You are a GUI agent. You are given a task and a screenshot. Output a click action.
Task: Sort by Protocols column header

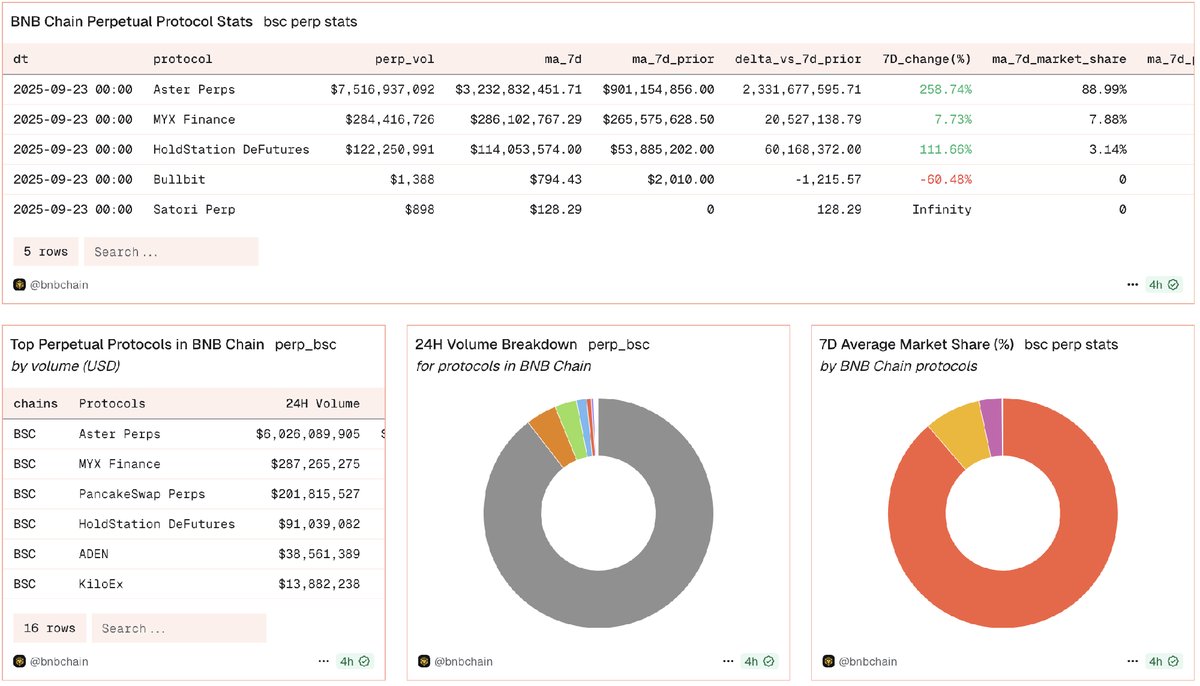(x=112, y=404)
